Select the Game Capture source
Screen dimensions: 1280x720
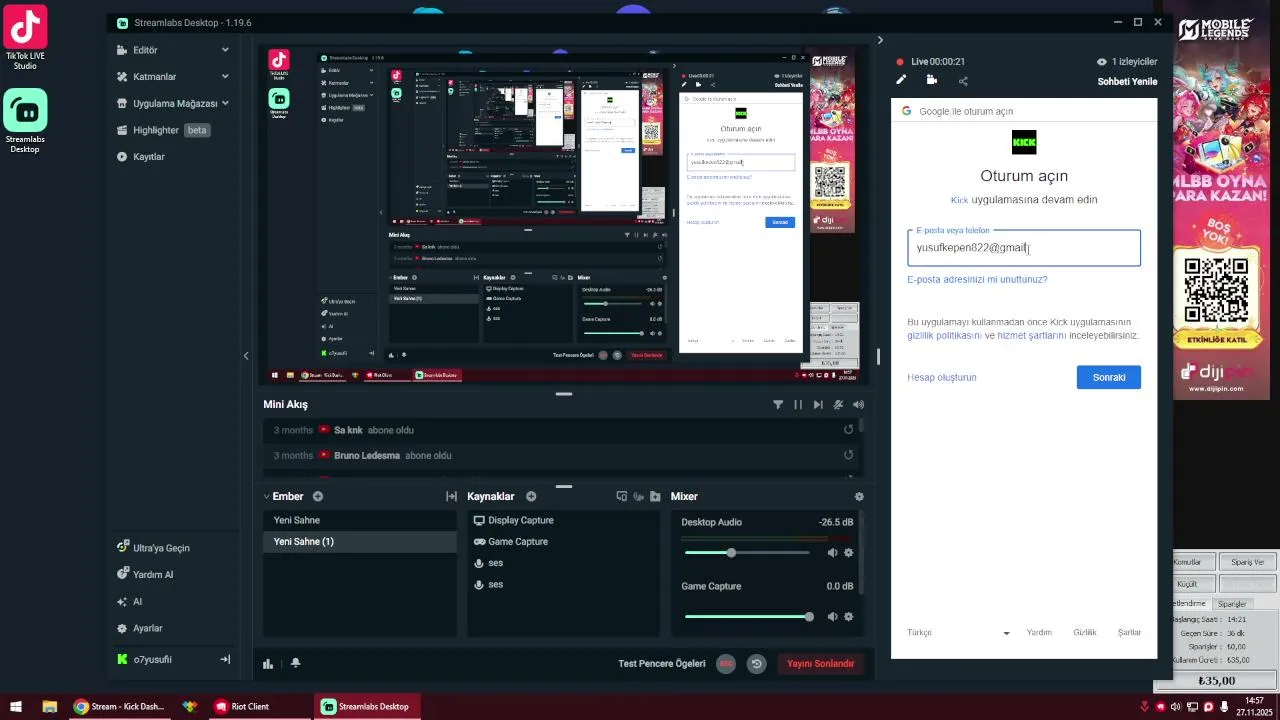(x=563, y=541)
